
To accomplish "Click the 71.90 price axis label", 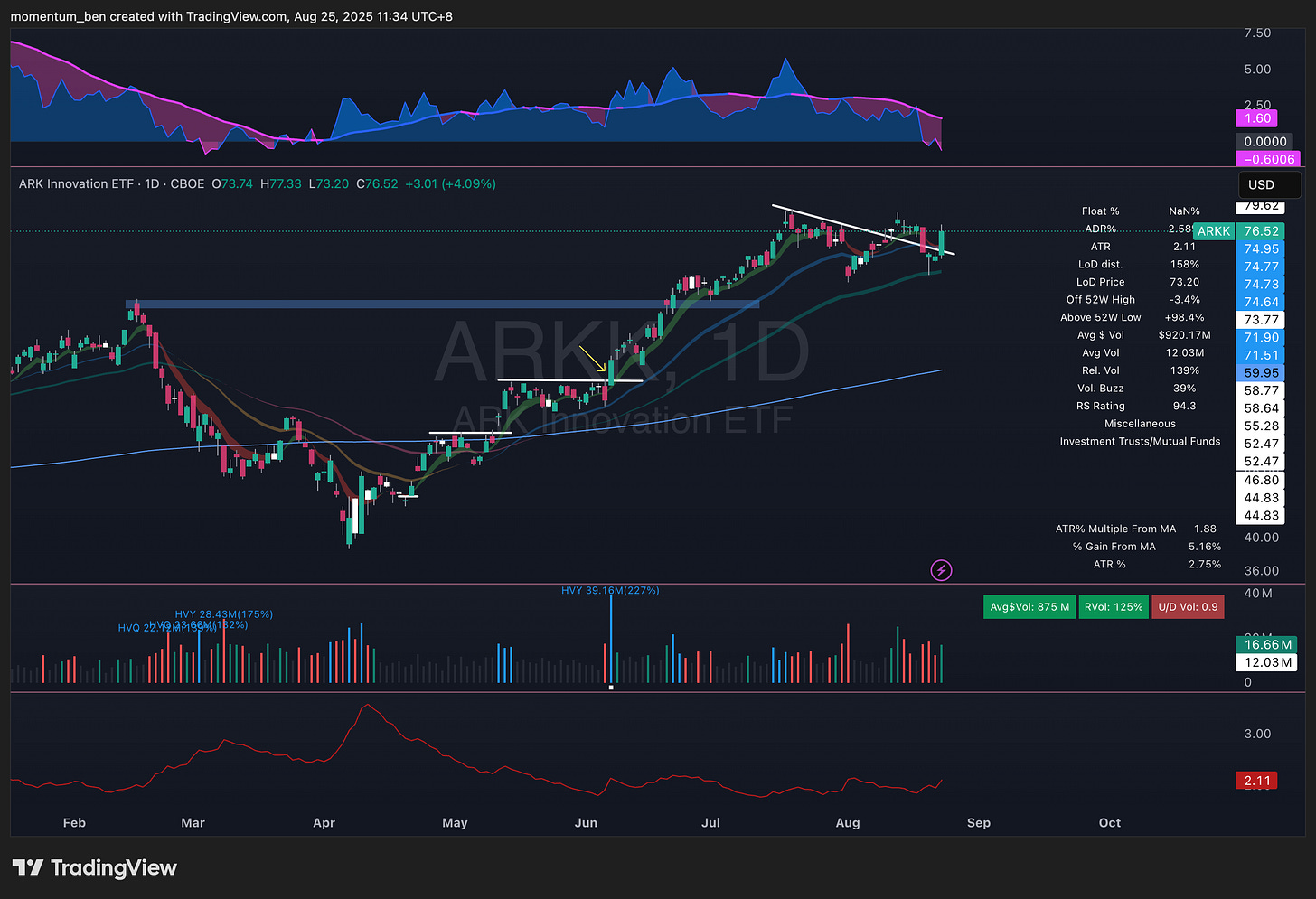I will coord(1261,337).
